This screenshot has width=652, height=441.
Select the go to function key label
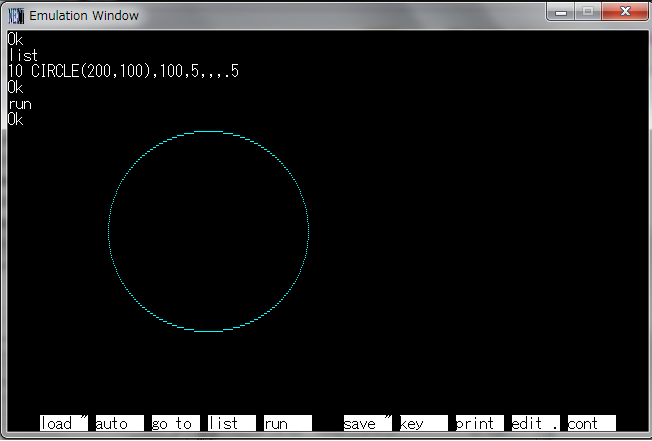click(x=176, y=423)
